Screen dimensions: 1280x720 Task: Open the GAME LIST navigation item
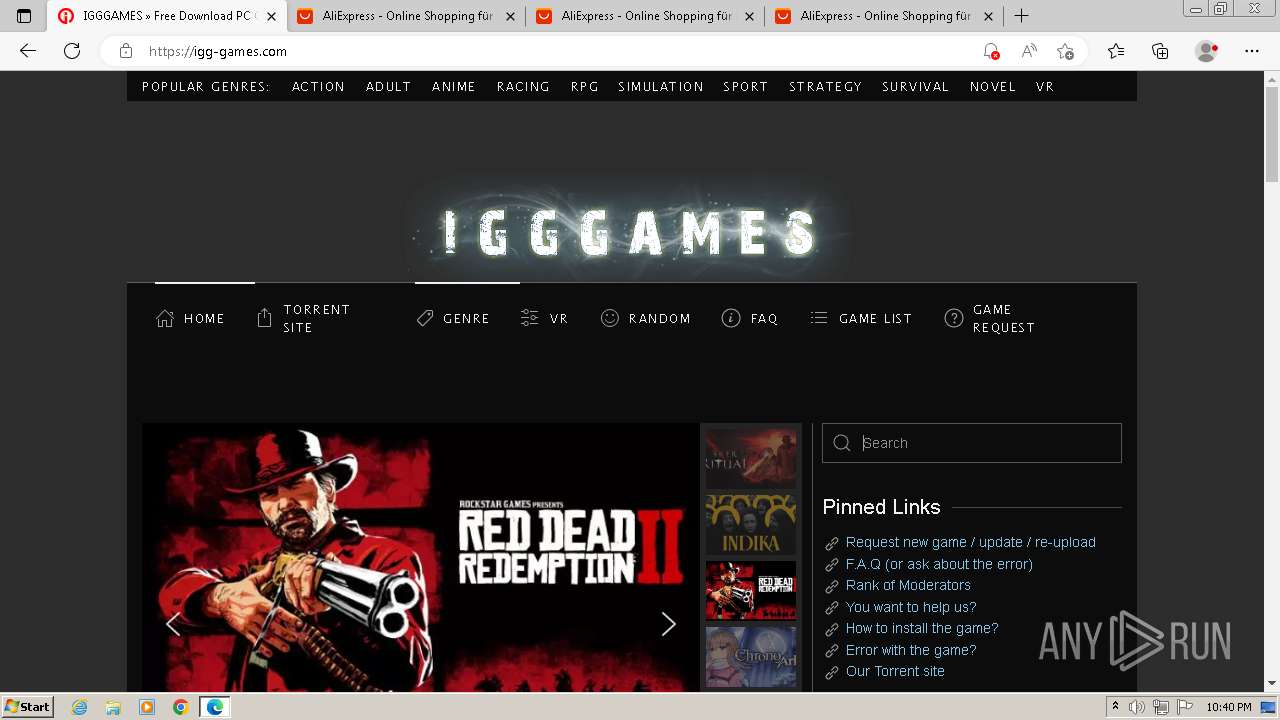click(861, 318)
